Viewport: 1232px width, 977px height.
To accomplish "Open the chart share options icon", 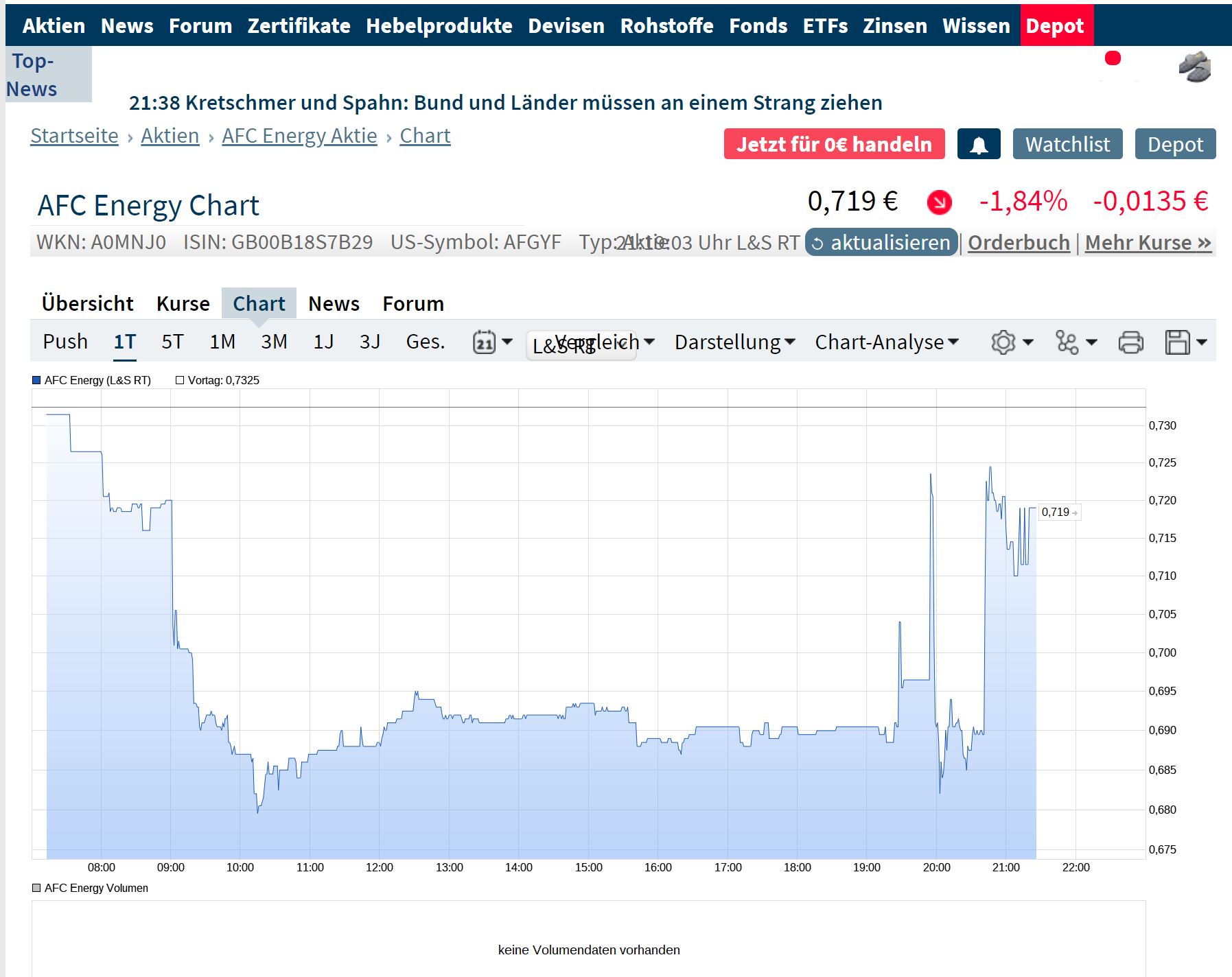I will coord(1076,342).
